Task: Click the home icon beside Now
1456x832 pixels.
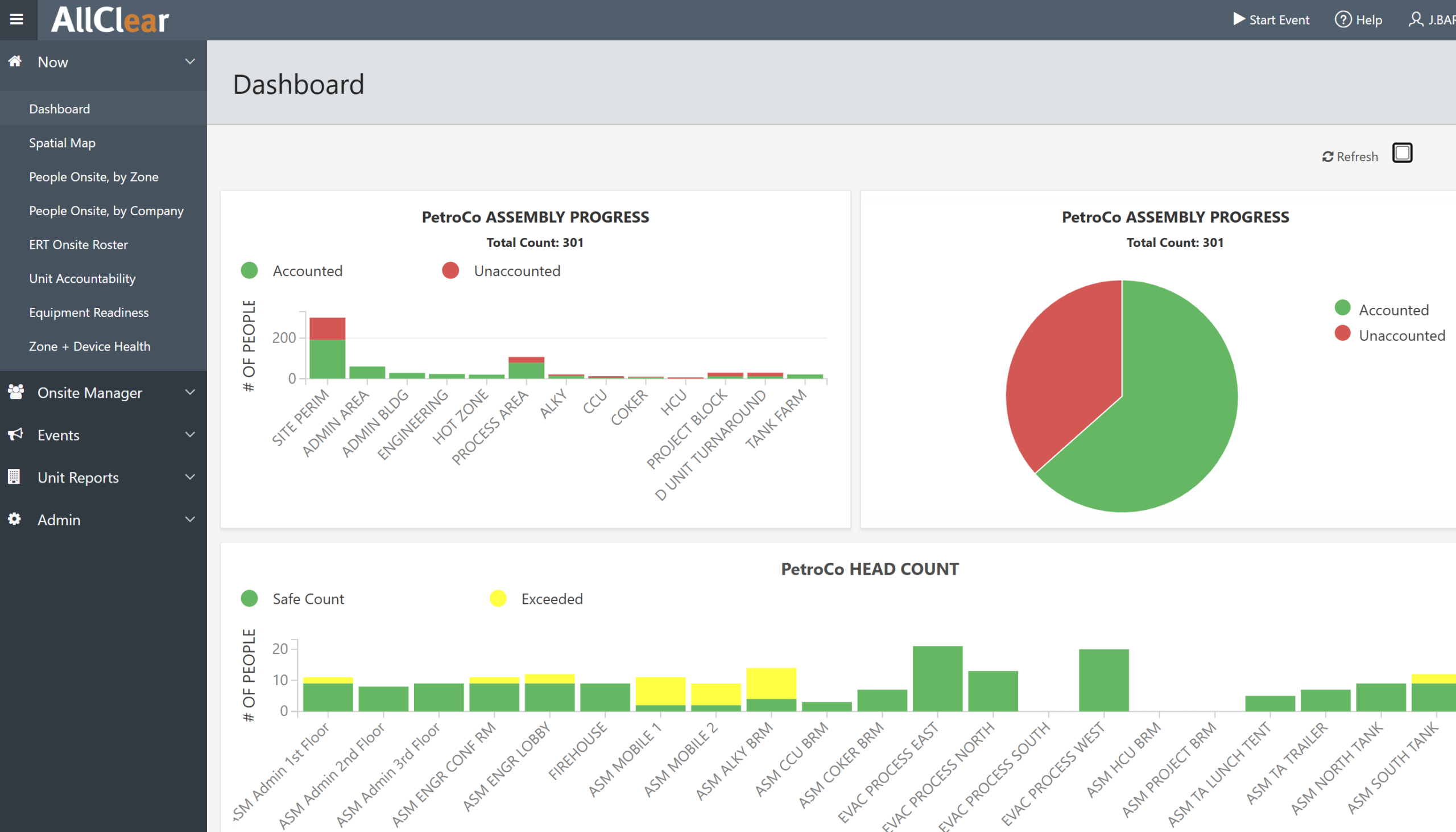Action: click(15, 61)
